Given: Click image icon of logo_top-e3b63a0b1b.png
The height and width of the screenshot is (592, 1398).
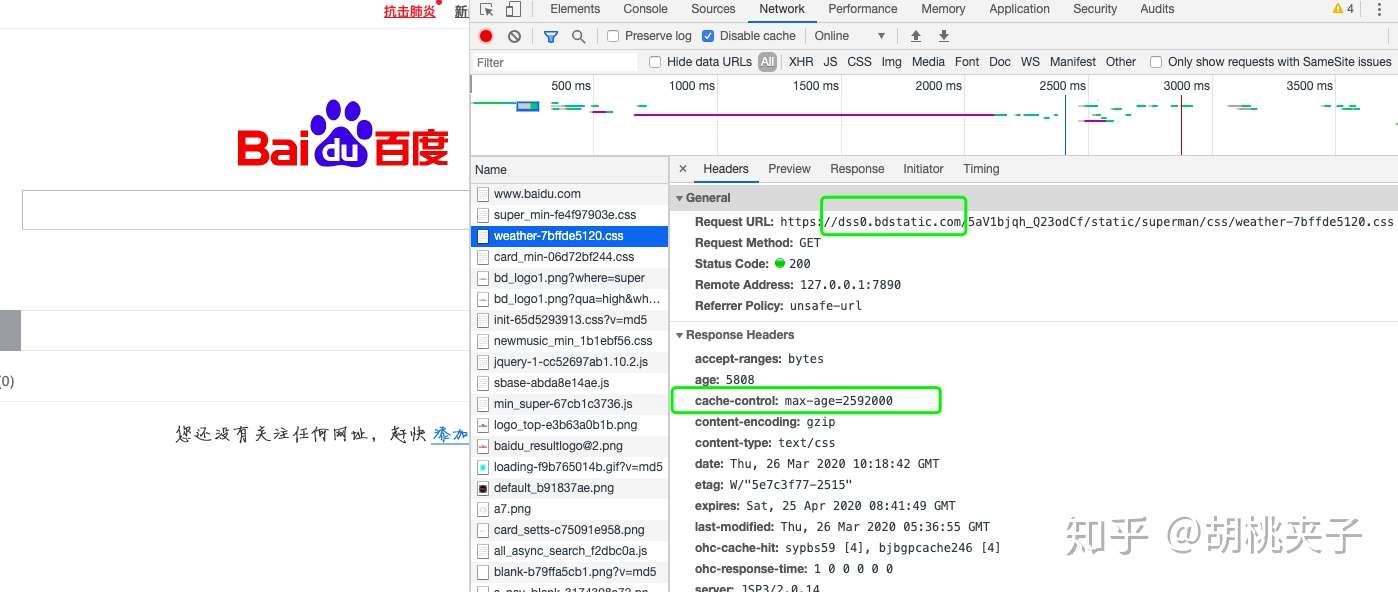Looking at the screenshot, I should [x=483, y=425].
